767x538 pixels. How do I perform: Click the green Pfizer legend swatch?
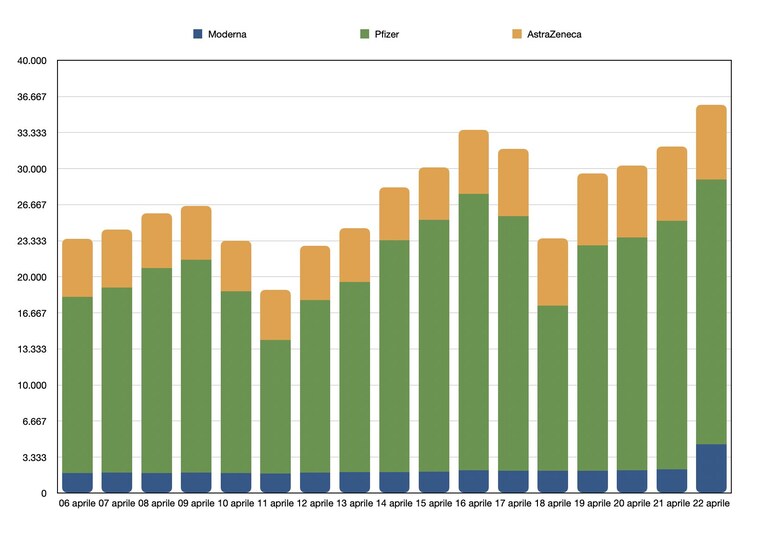pos(364,34)
